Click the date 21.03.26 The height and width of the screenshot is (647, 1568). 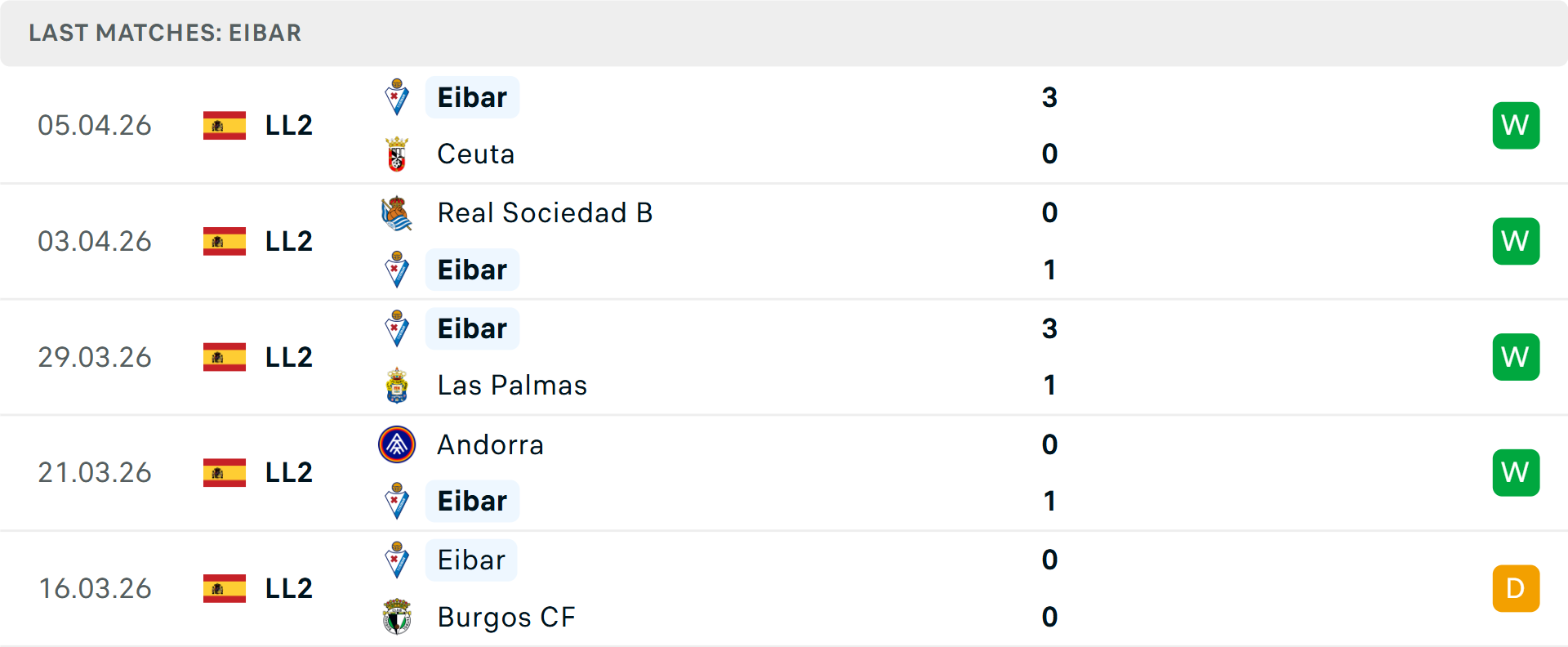click(x=95, y=472)
